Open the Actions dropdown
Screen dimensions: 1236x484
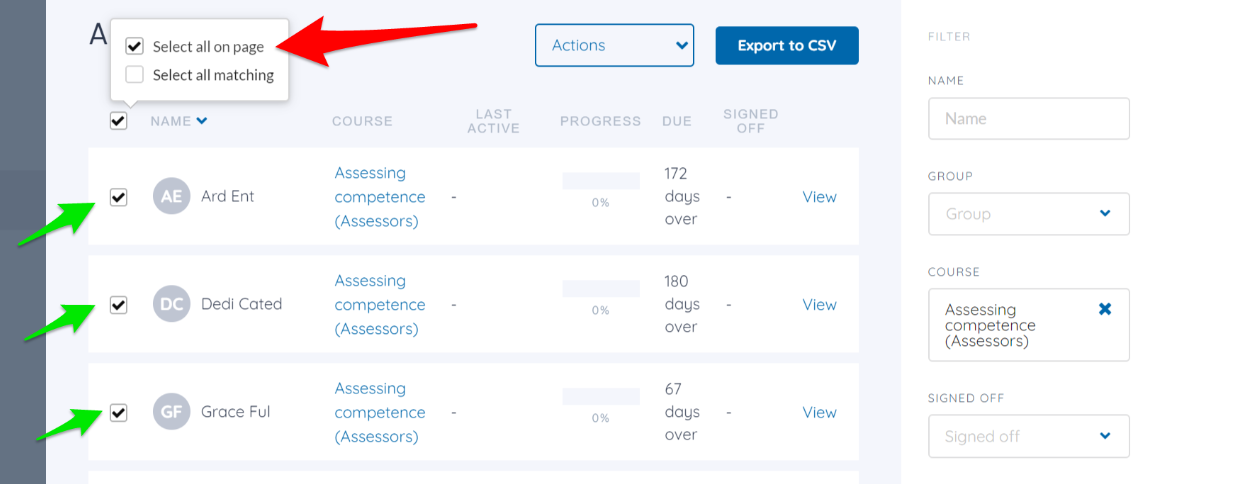click(614, 45)
